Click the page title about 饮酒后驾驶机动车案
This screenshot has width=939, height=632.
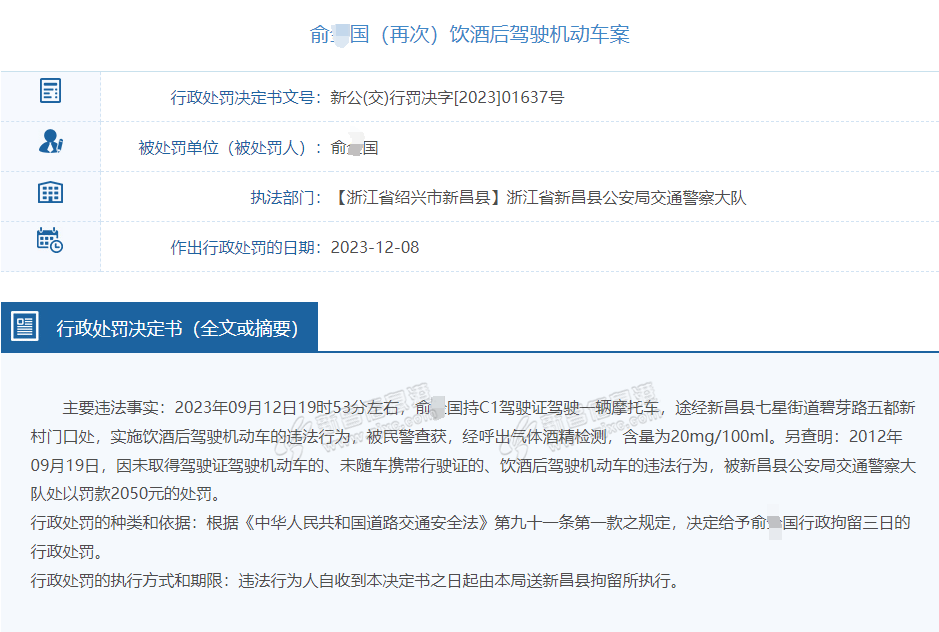469,34
